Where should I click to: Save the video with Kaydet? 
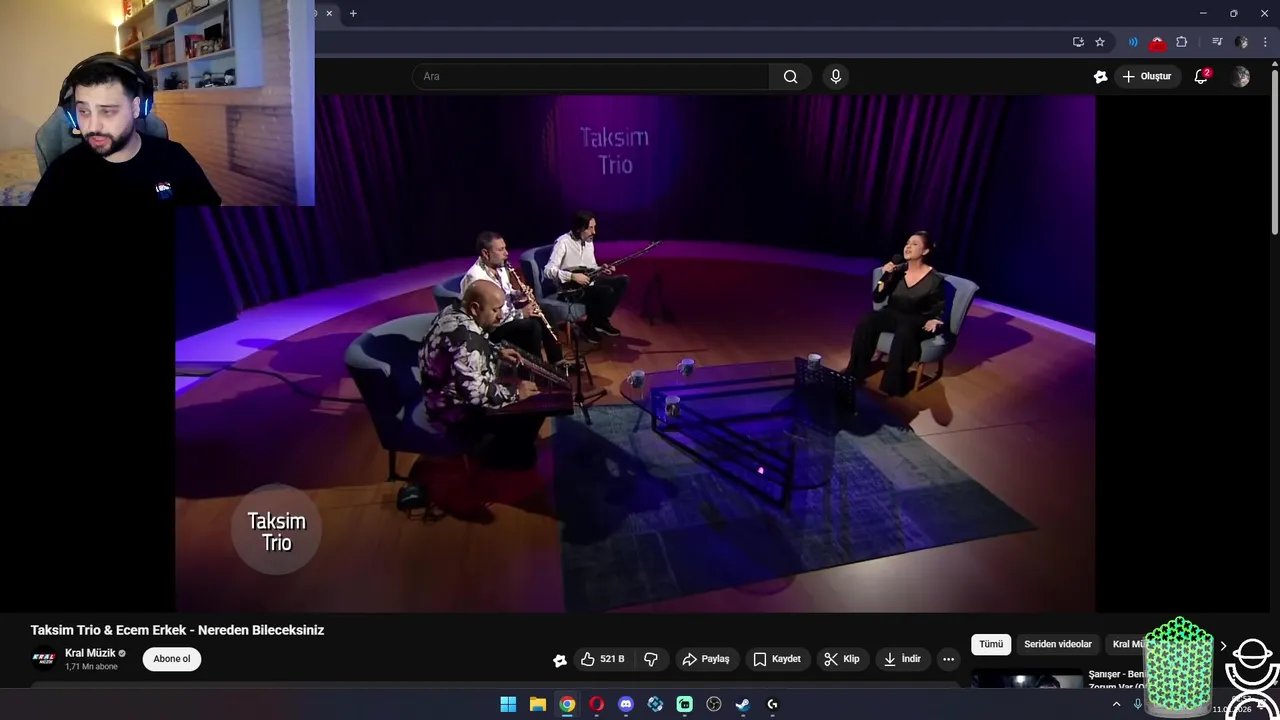pyautogui.click(x=777, y=659)
